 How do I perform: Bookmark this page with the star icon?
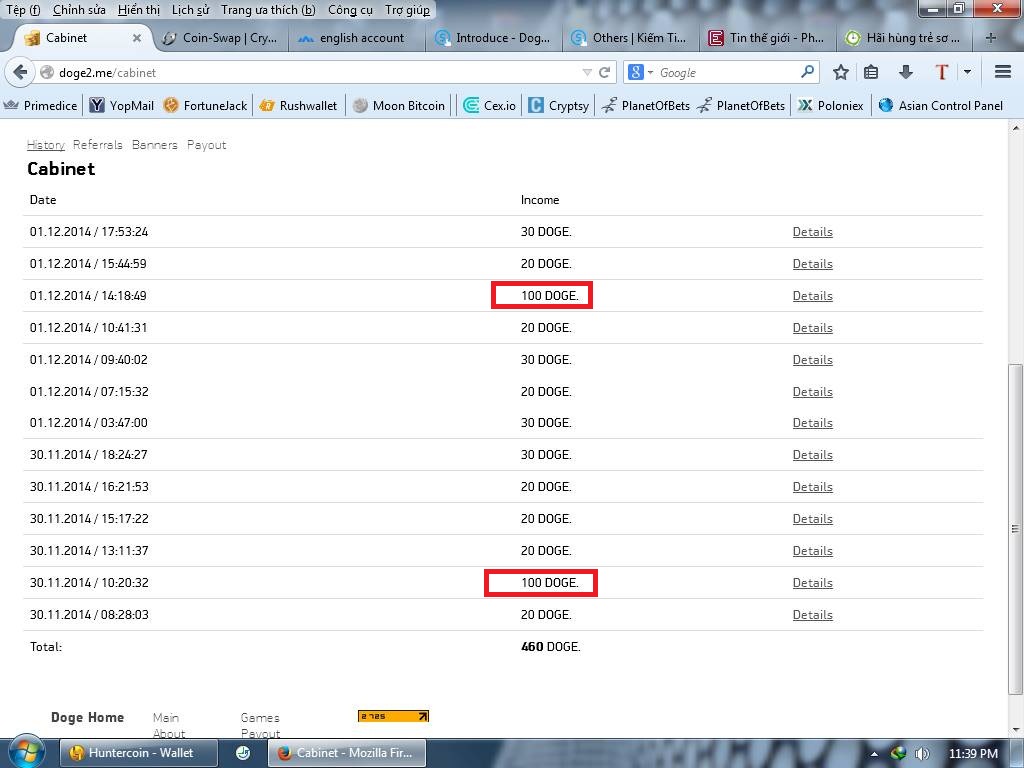tap(840, 72)
